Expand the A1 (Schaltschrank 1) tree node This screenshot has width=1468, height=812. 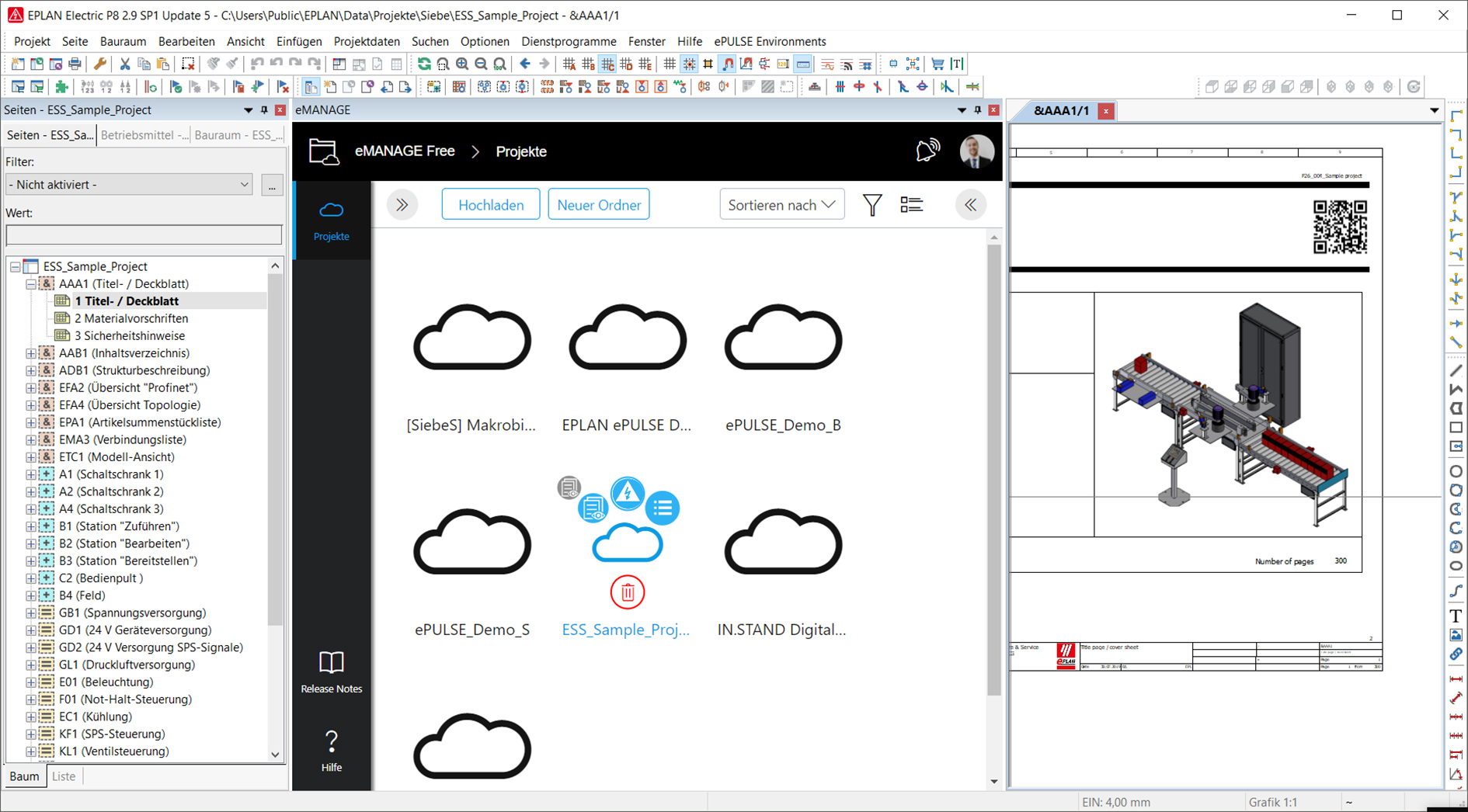tap(31, 474)
